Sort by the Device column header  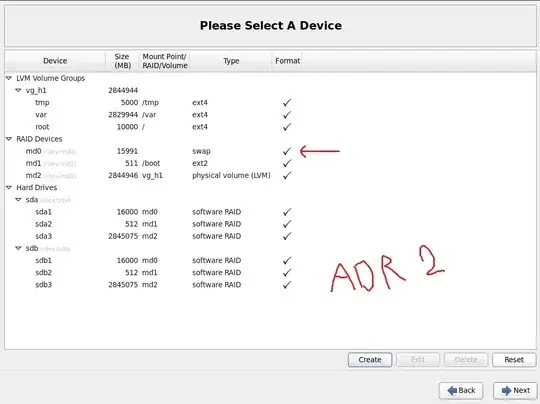pos(55,61)
